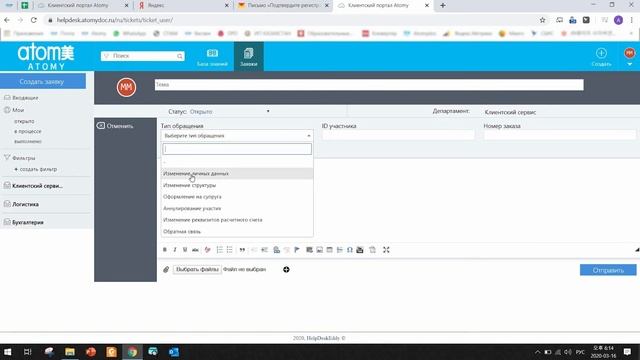This screenshot has width=640, height=360.
Task: Click the Создать plus icon in header
Action: [601, 53]
